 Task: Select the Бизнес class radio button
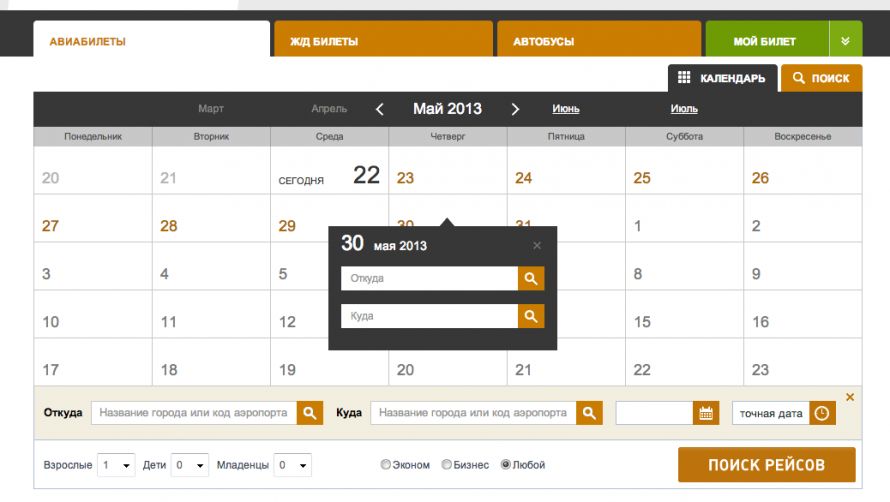click(x=447, y=465)
